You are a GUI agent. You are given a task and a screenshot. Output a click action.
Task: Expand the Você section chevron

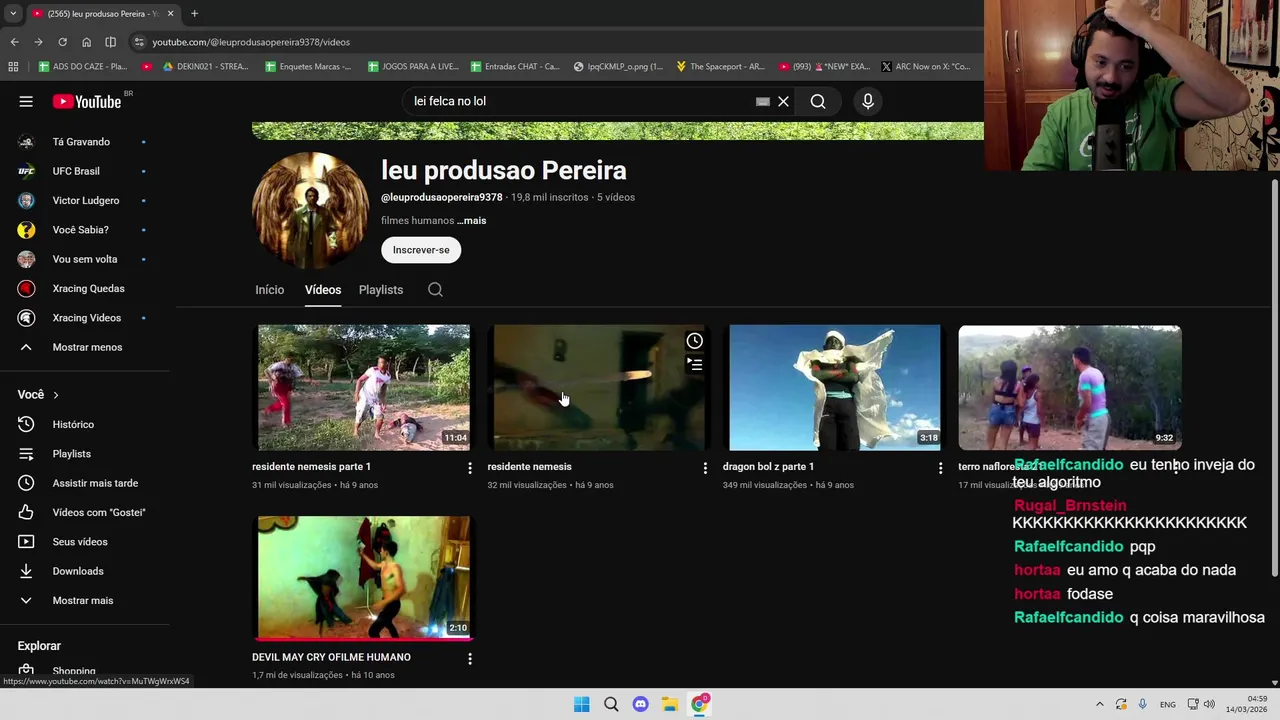[56, 395]
